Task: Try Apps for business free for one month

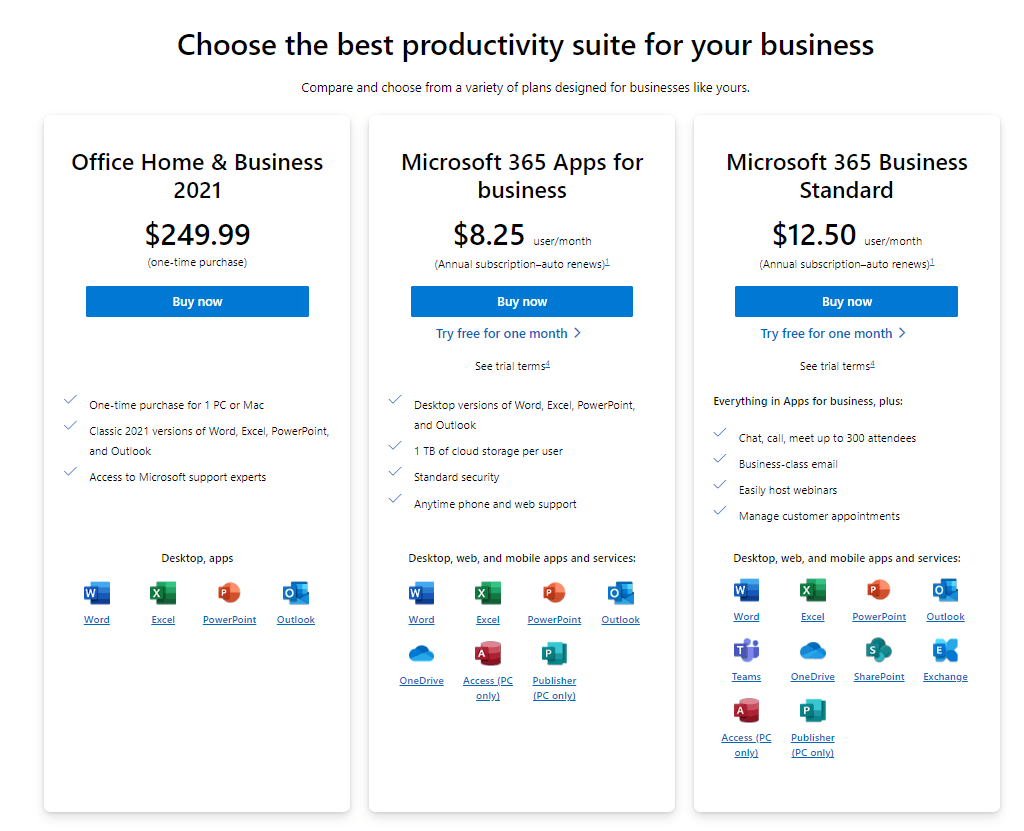Action: 509,333
